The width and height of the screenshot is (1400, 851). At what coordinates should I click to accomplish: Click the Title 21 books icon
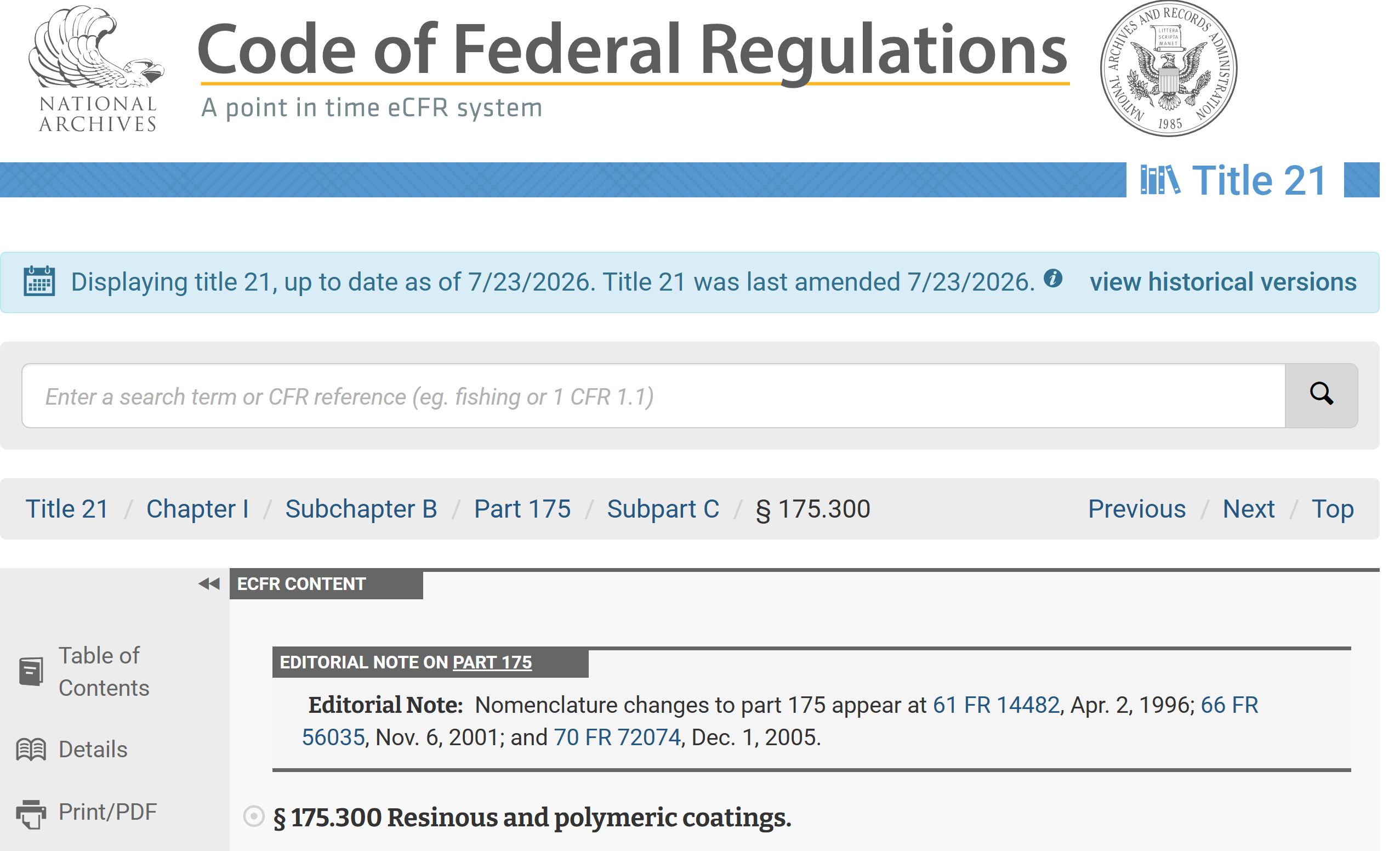coord(1160,180)
